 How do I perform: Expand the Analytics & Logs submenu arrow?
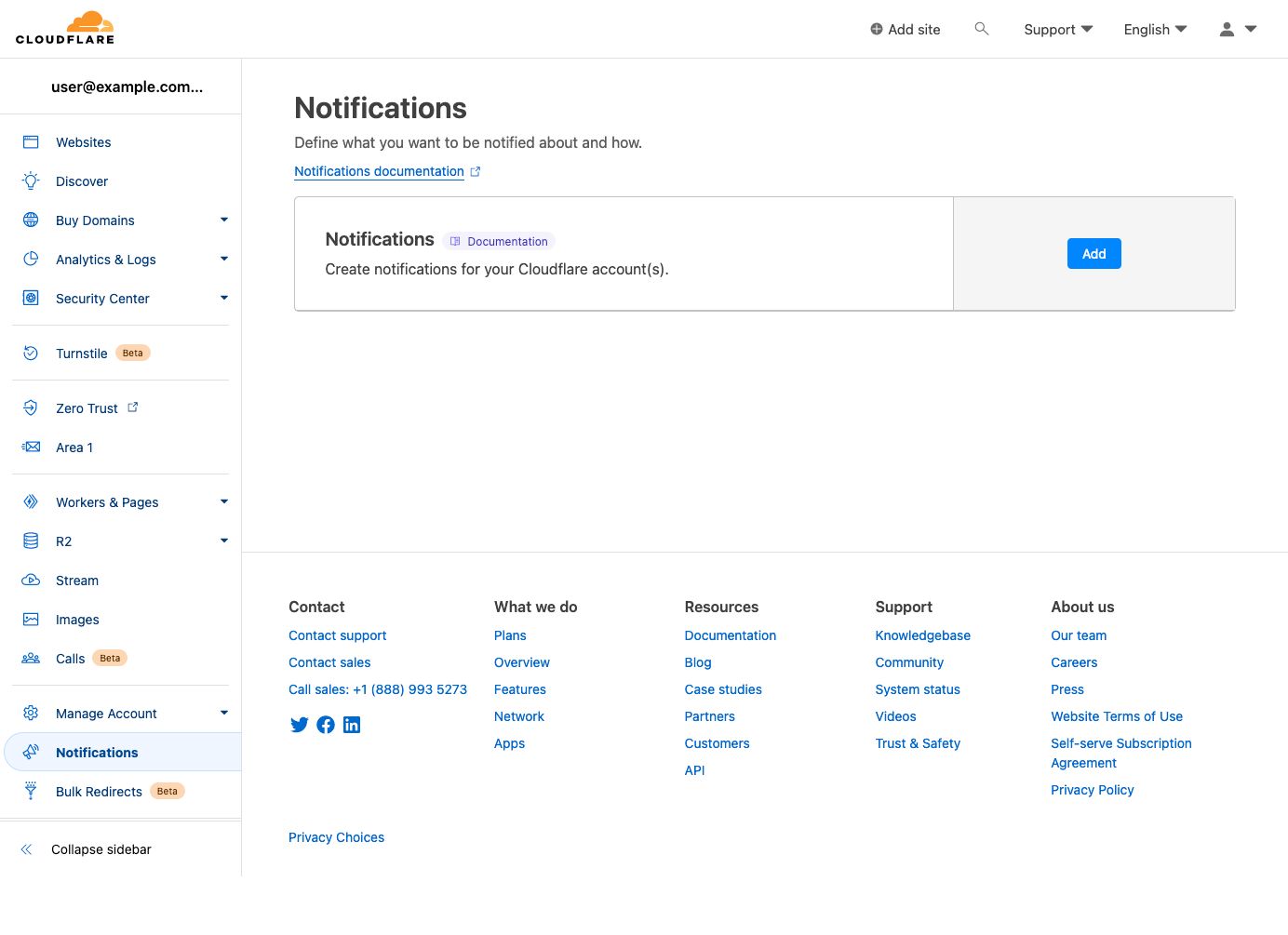tap(224, 259)
